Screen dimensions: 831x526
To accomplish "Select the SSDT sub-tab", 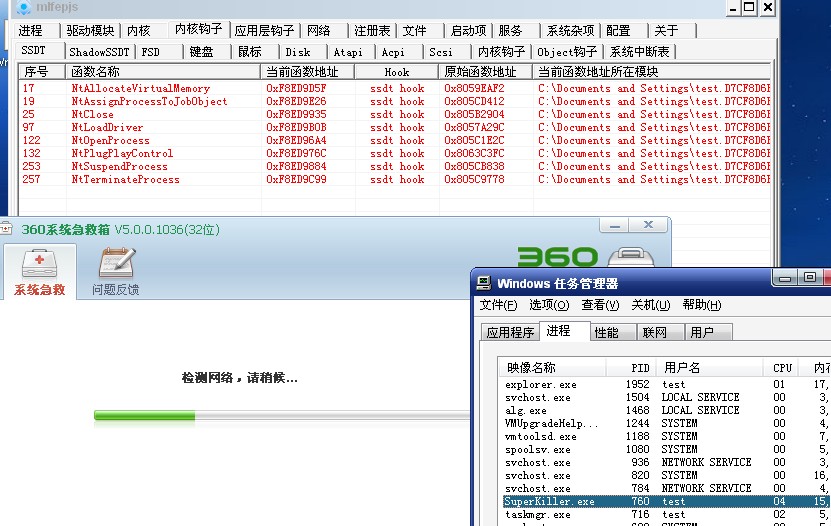I will point(34,51).
